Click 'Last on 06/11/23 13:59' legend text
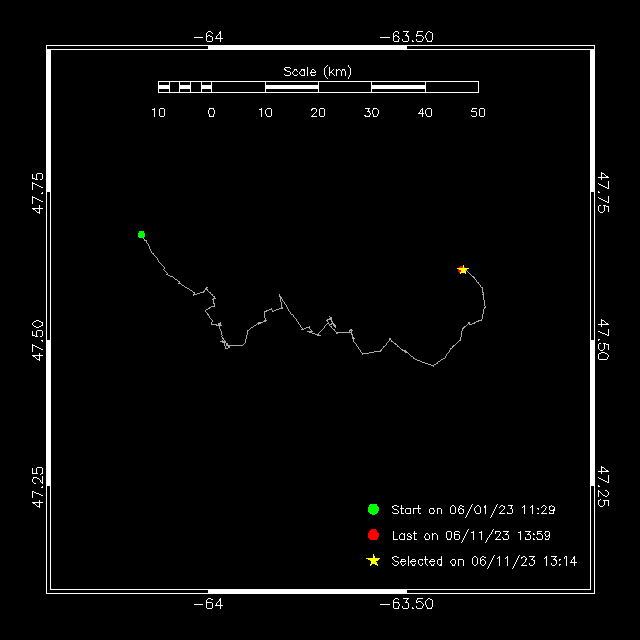Viewport: 640px width, 640px height. tap(471, 536)
